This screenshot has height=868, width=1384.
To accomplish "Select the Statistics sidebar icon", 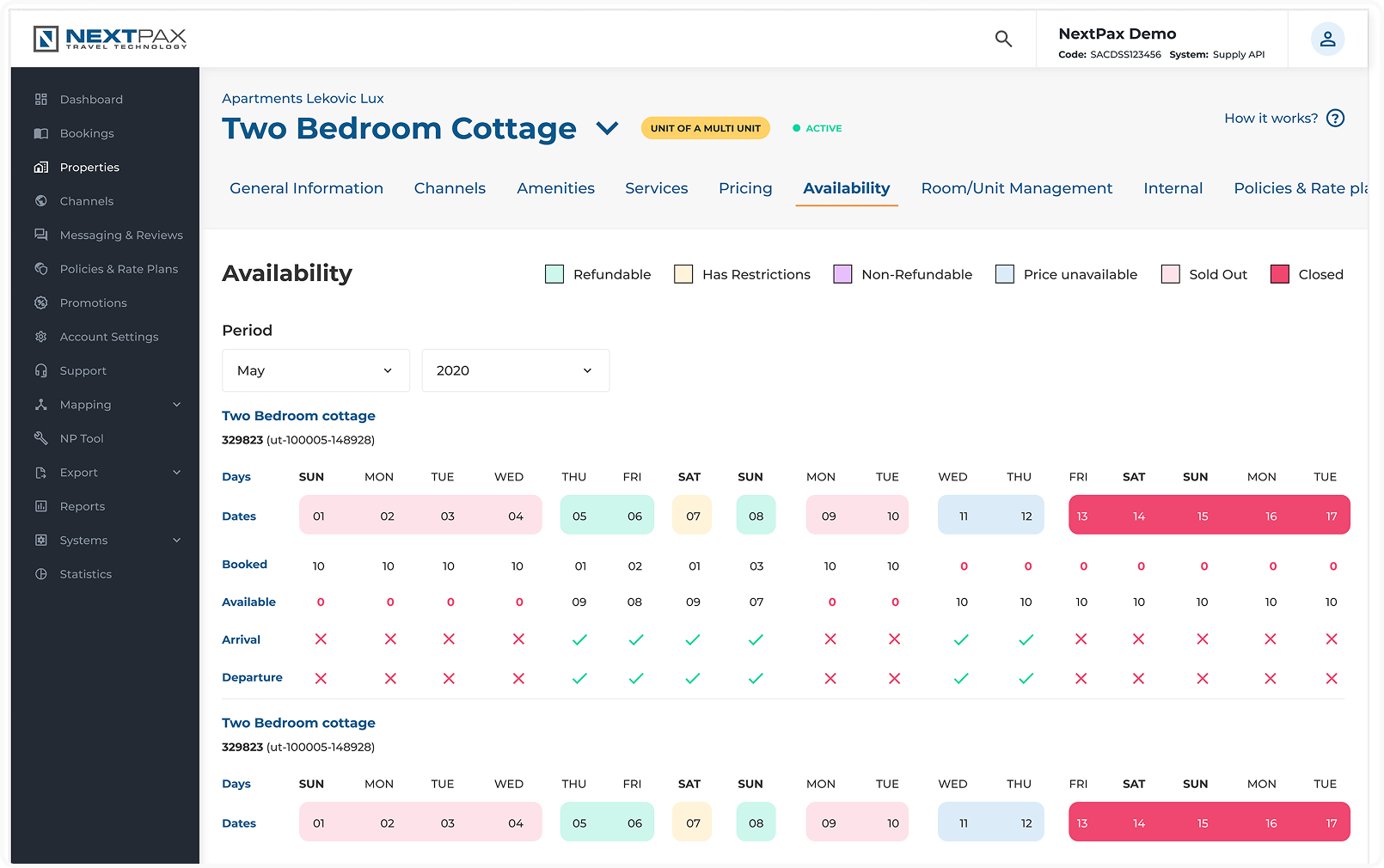I will pos(40,573).
